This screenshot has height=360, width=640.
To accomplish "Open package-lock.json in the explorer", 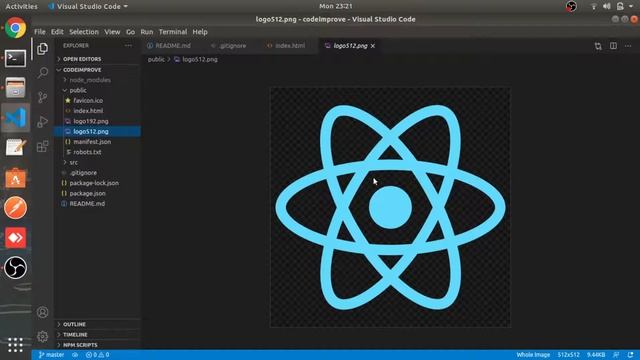I will coord(98,183).
